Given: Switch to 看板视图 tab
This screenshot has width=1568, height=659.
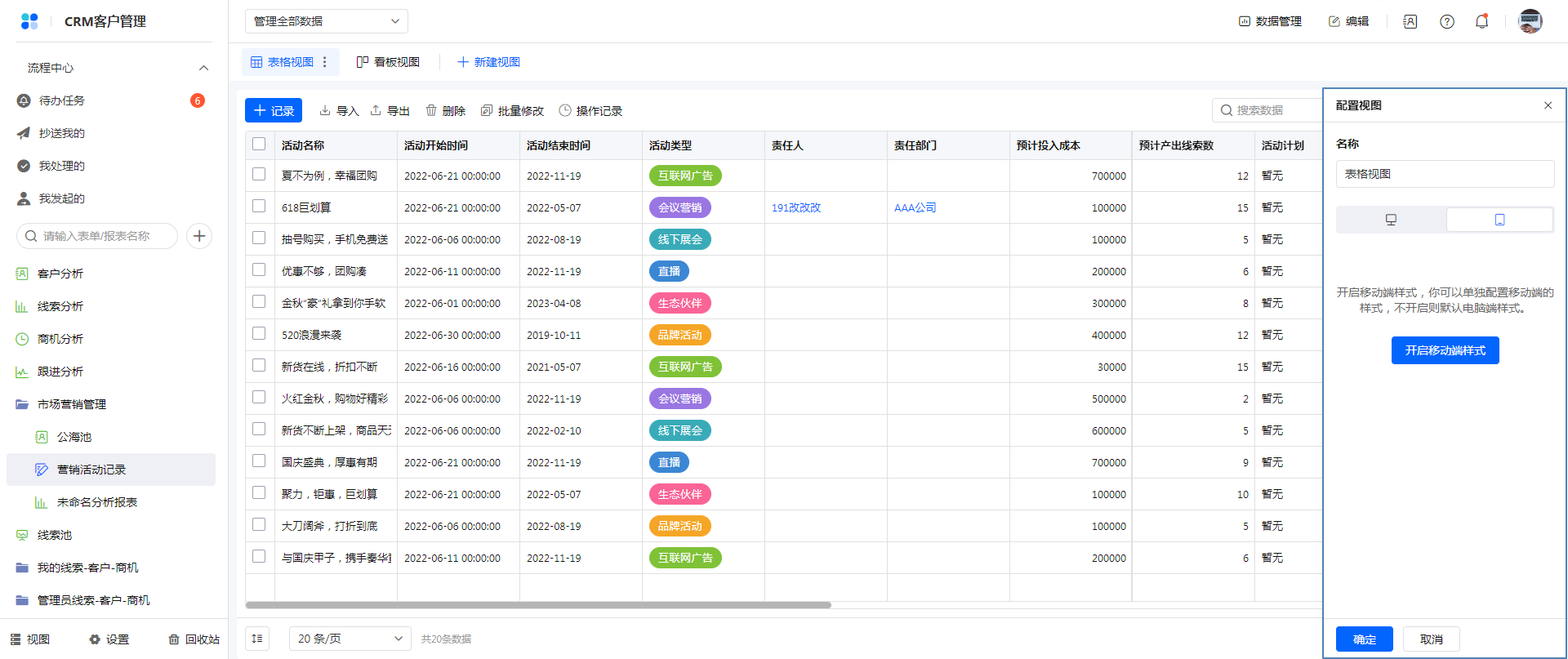Looking at the screenshot, I should tap(388, 62).
